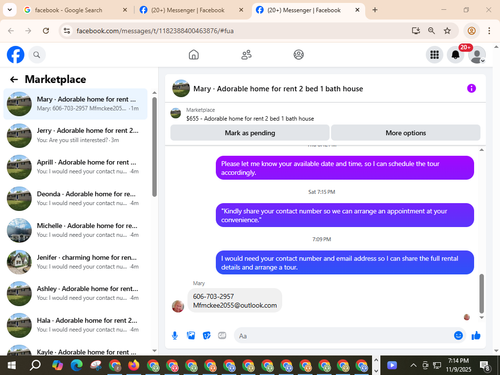Open Aprill's Adorable home chat
Image resolution: width=500 pixels, height=375 pixels.
(75, 167)
